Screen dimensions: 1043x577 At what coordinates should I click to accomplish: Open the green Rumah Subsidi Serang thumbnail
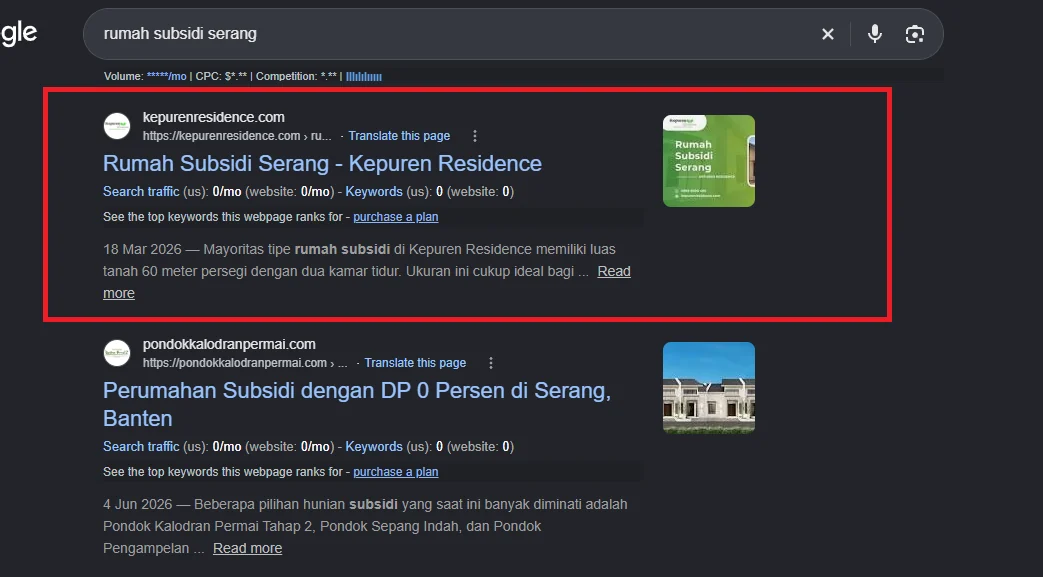(709, 161)
